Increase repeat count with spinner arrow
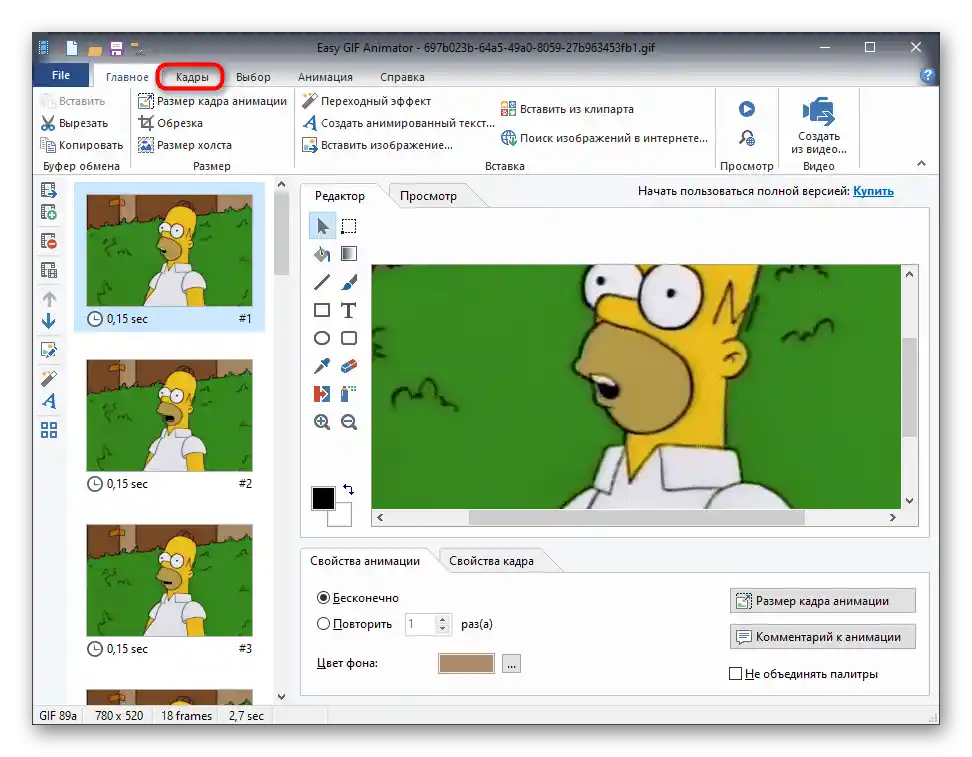The height and width of the screenshot is (757, 972). click(x=443, y=619)
